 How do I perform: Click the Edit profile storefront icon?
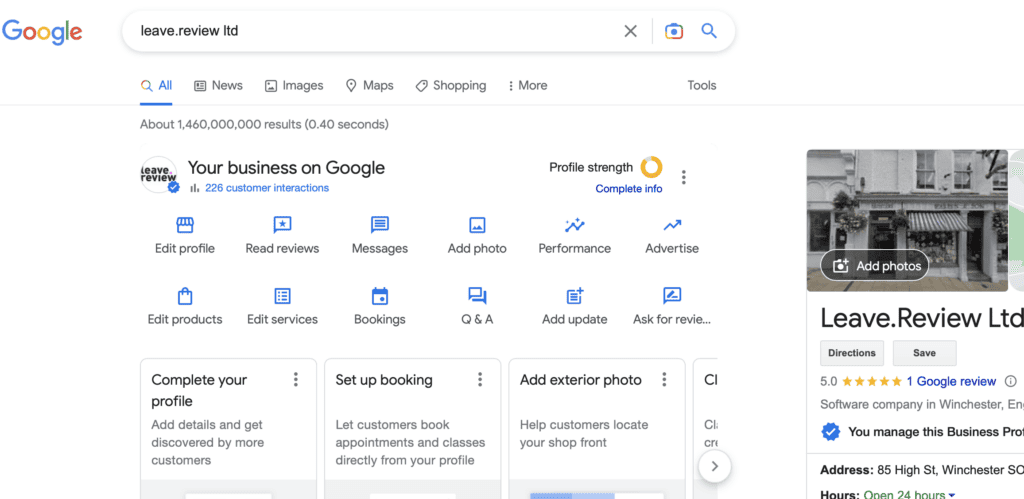pyautogui.click(x=185, y=225)
